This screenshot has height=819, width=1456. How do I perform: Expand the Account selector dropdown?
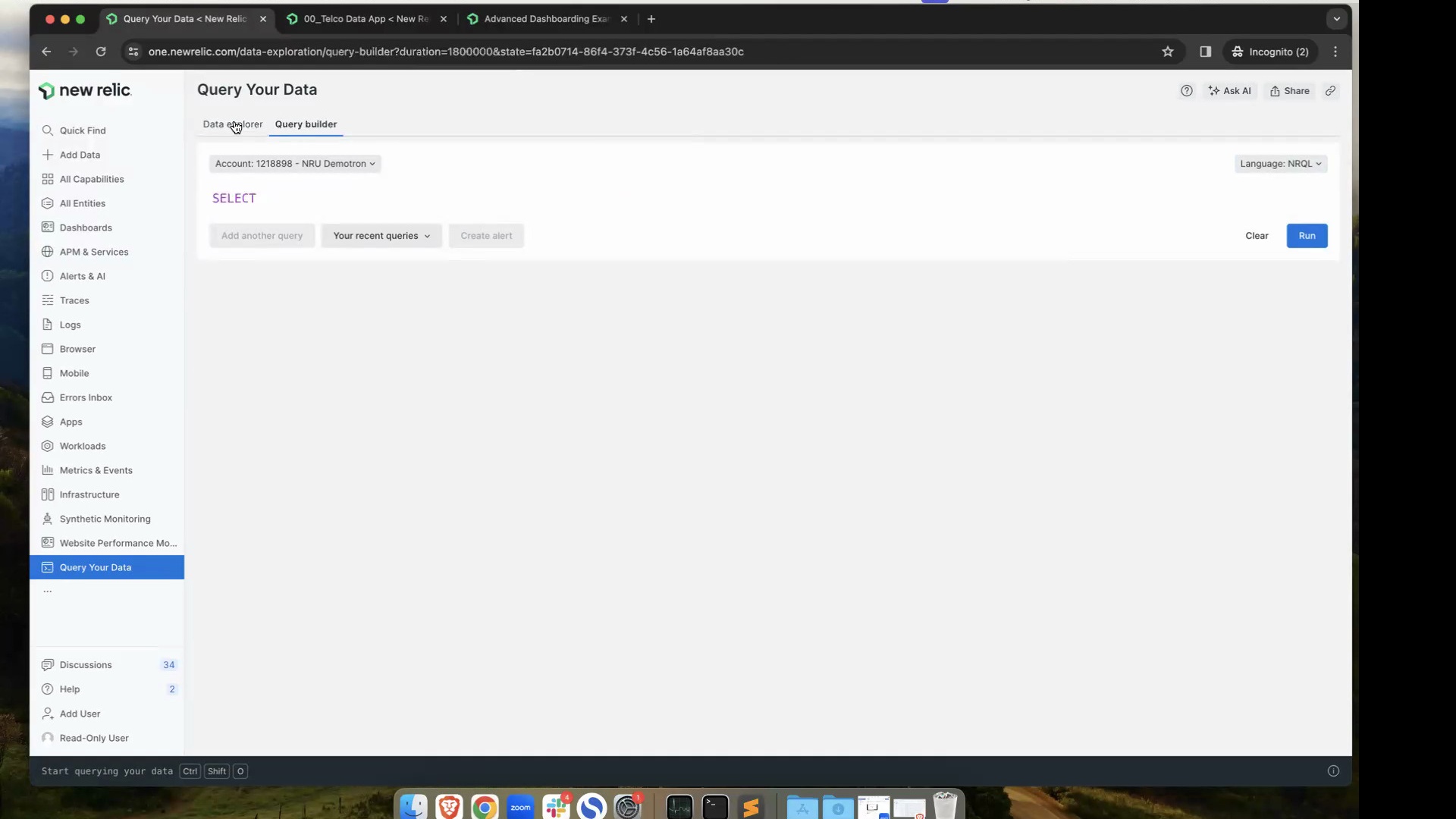(295, 164)
